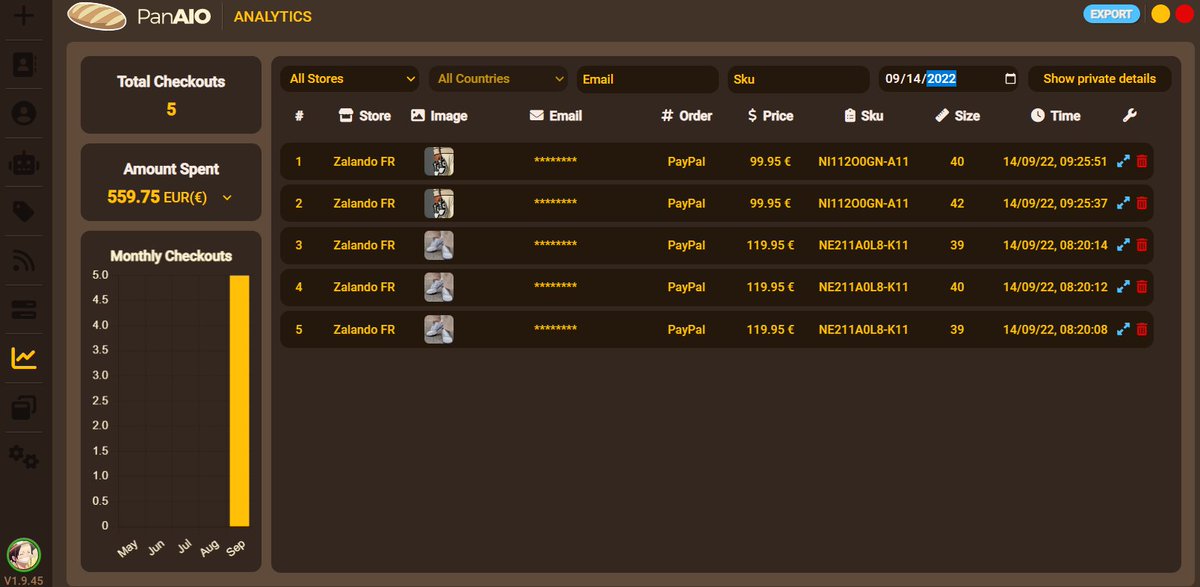
Task: Click the EXPORT button
Action: tap(1111, 14)
